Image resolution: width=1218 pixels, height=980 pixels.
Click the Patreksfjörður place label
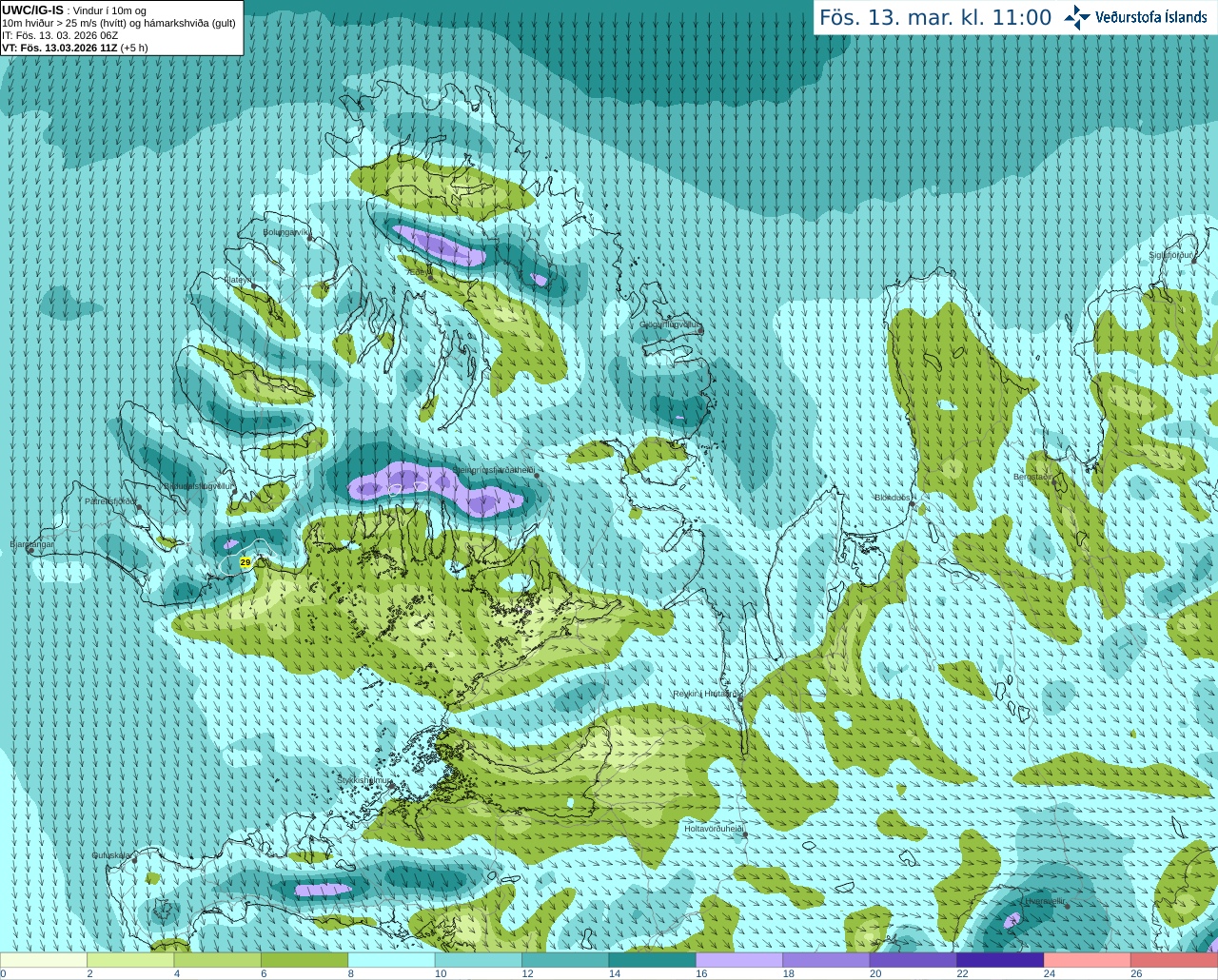[110, 500]
